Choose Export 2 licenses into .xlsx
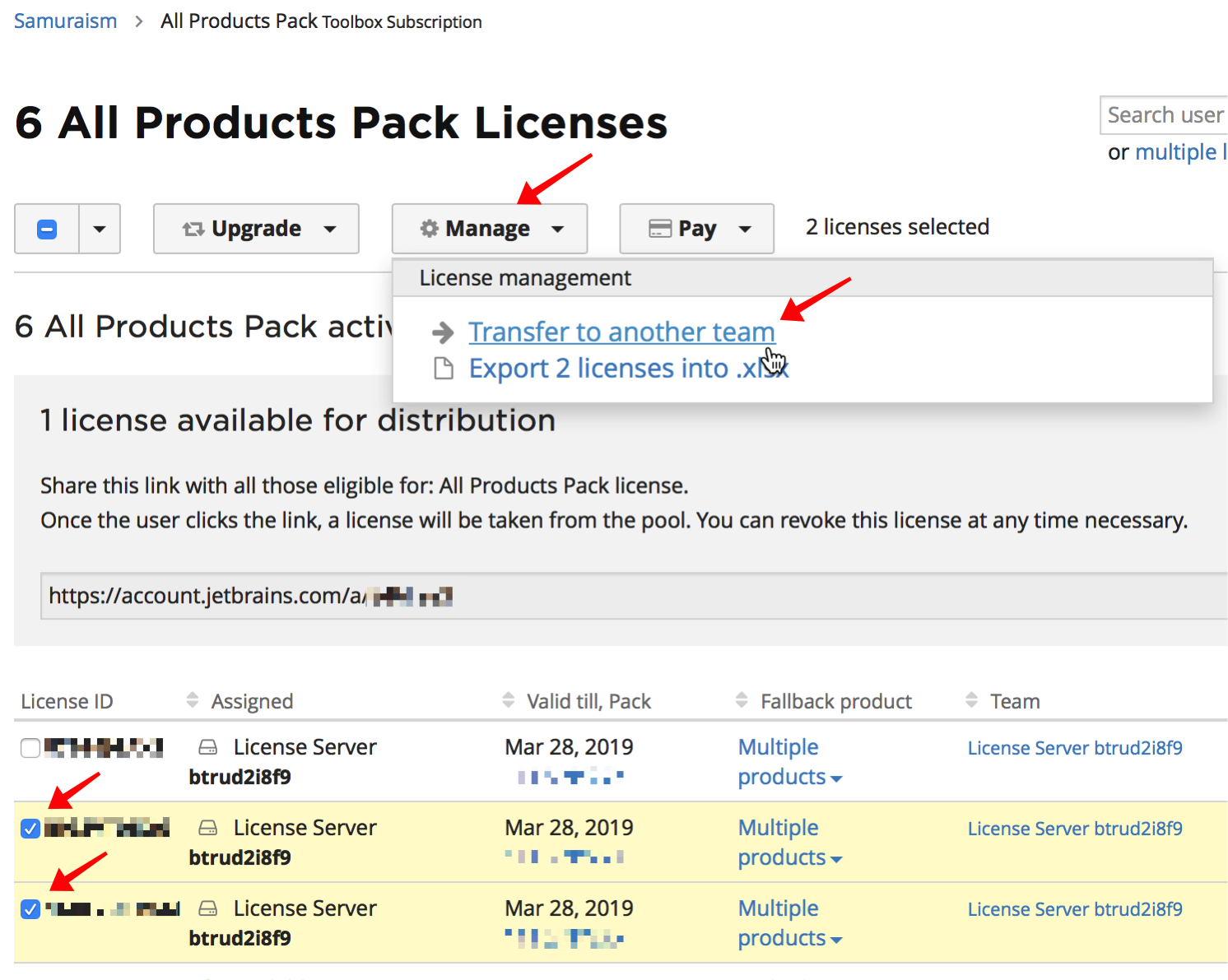1228x980 pixels. pos(629,368)
